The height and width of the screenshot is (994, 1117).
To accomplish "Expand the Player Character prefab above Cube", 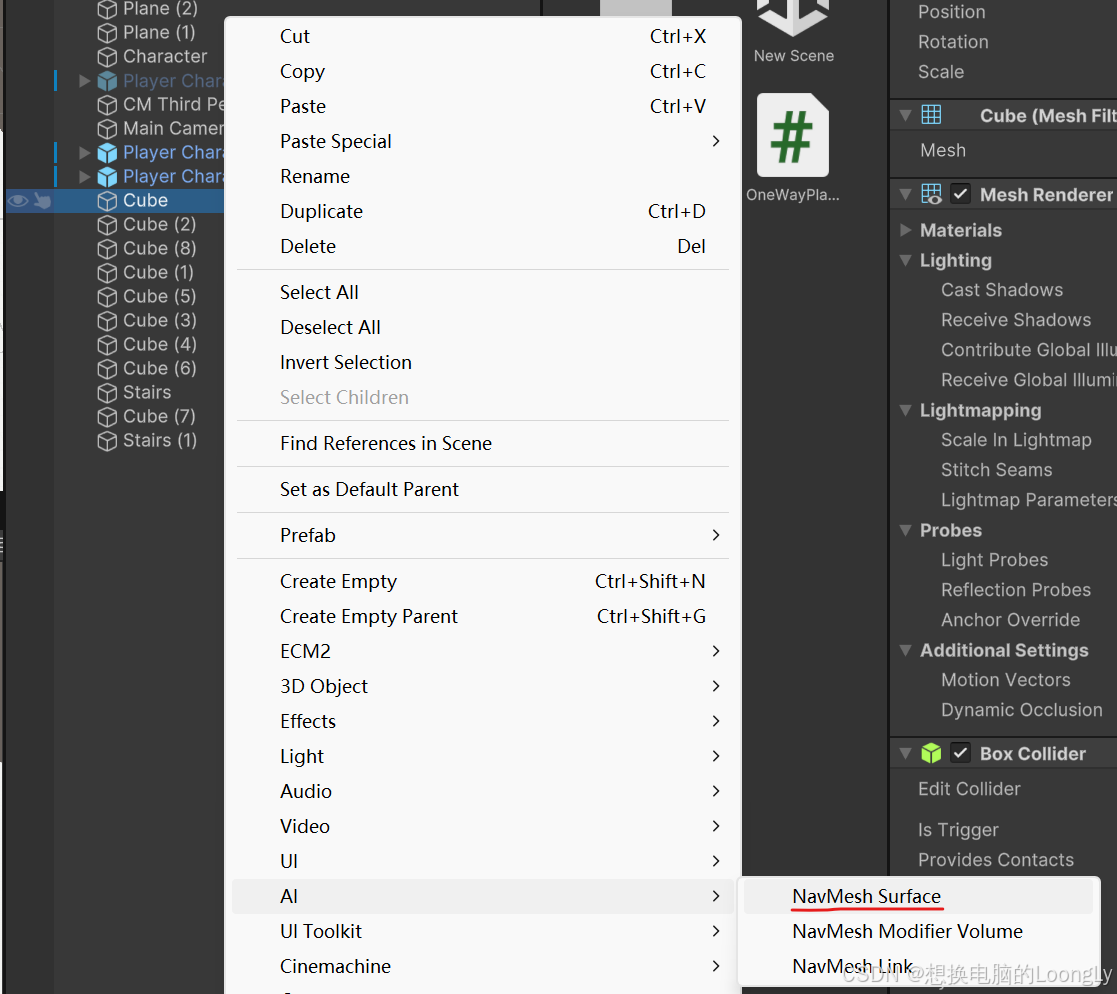I will (x=84, y=177).
